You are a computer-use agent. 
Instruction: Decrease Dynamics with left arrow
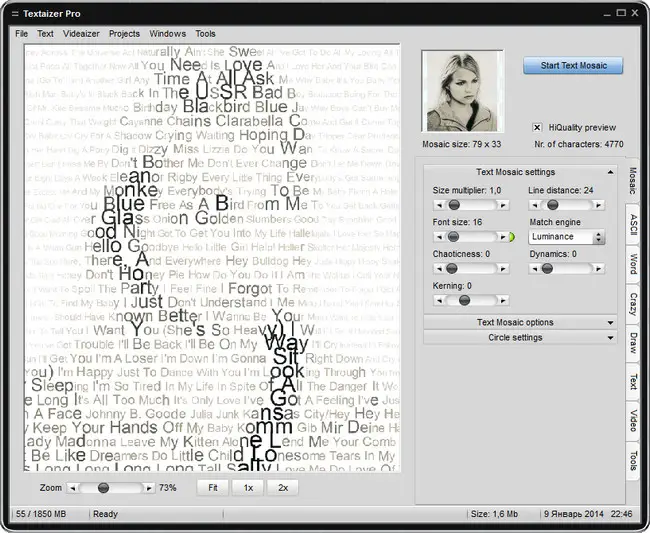[534, 269]
